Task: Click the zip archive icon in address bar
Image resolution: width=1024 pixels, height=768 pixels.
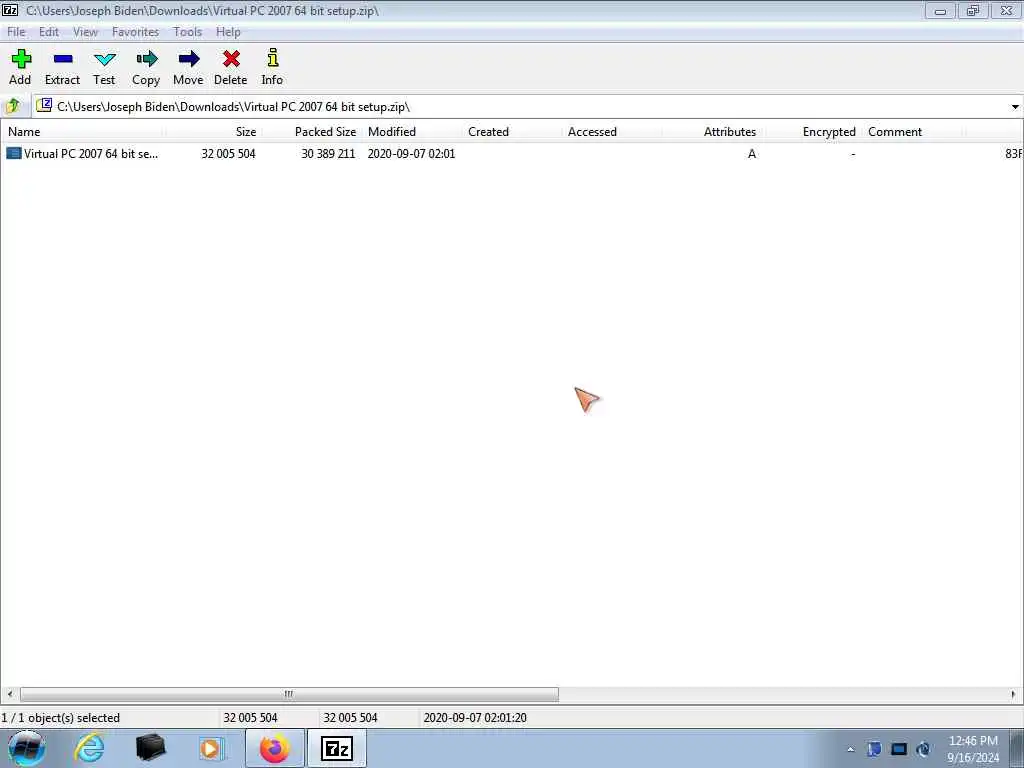Action: 44,105
